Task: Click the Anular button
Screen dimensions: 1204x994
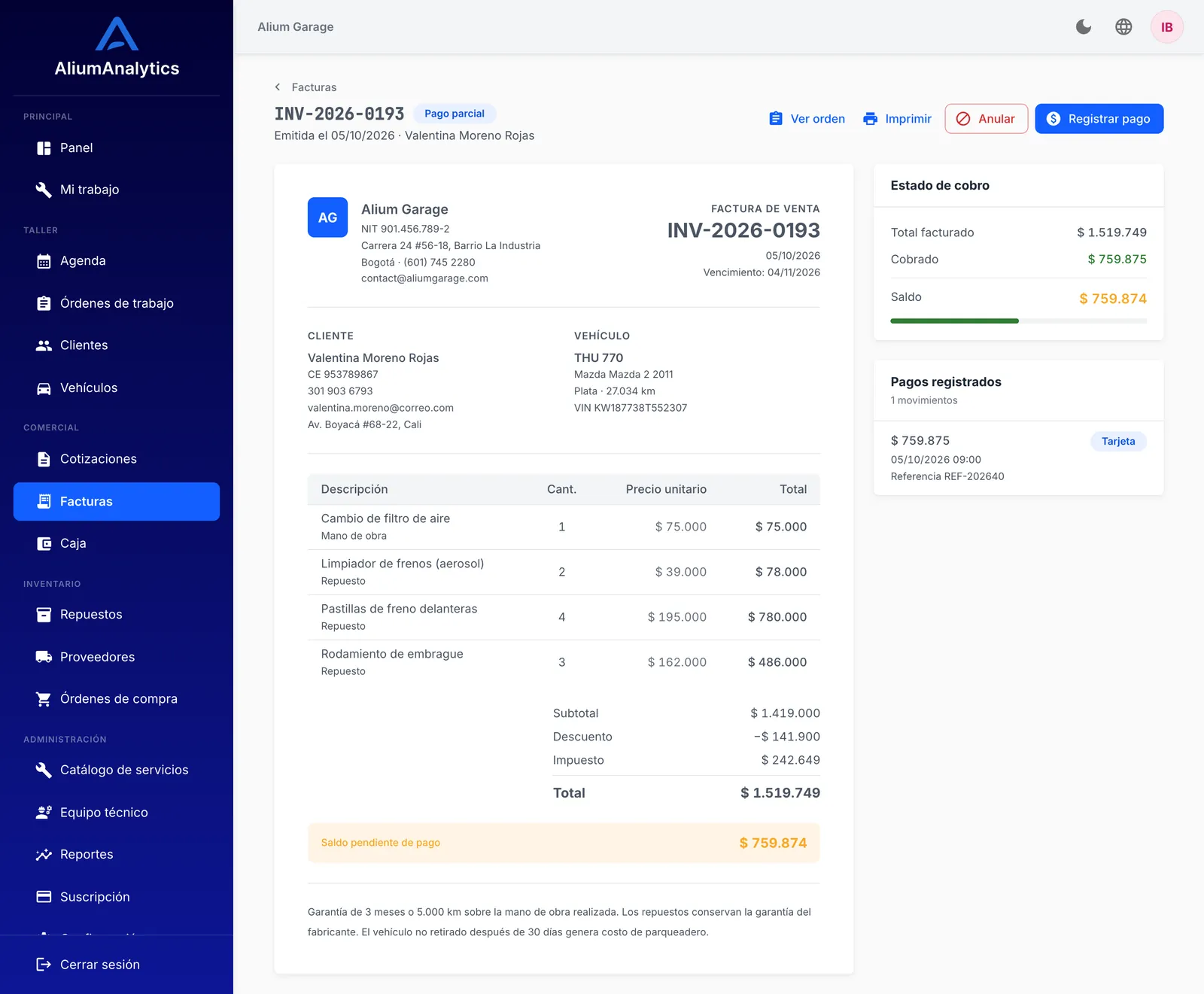Action: click(987, 119)
